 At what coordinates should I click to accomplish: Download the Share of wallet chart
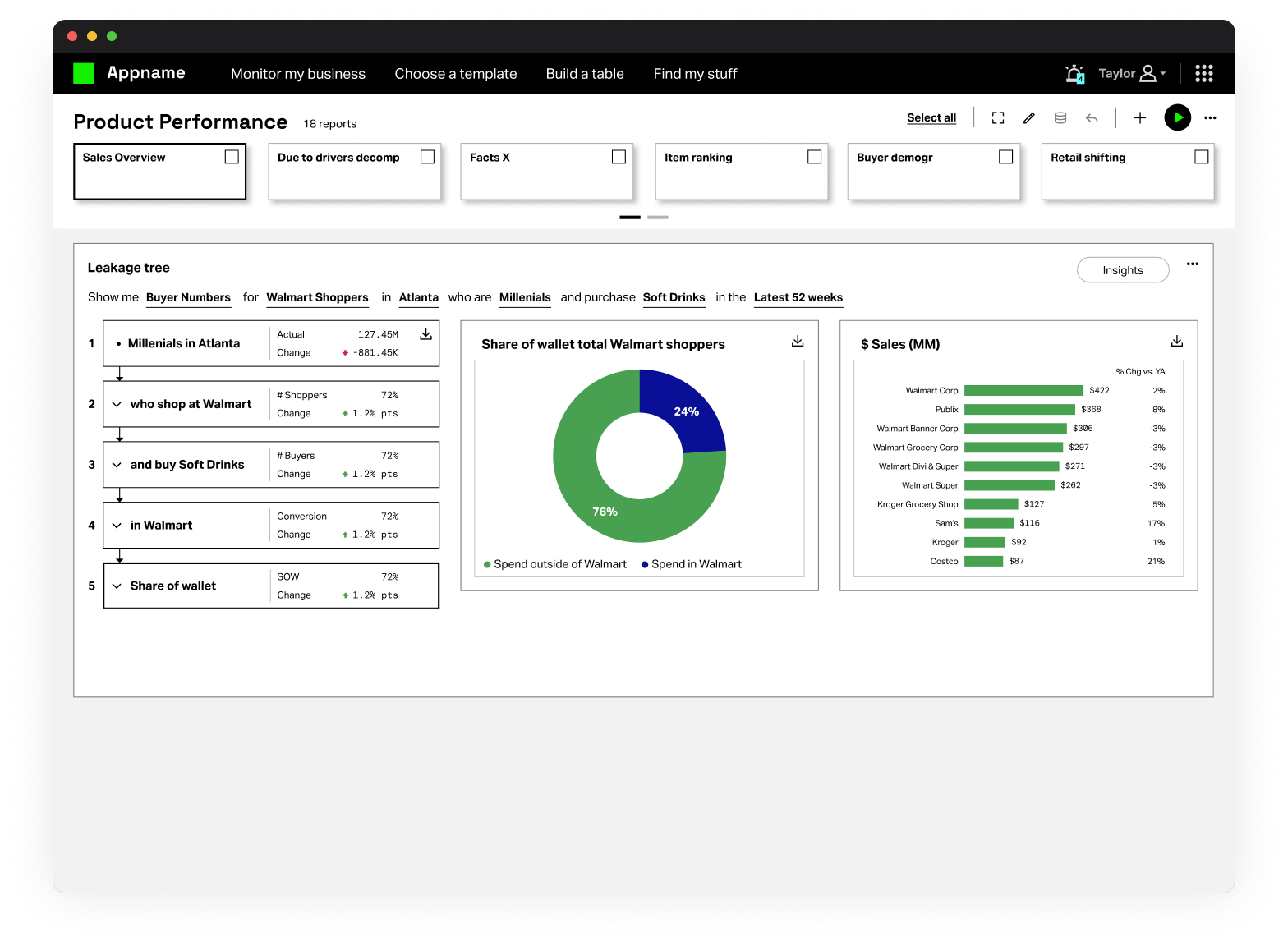pyautogui.click(x=797, y=342)
